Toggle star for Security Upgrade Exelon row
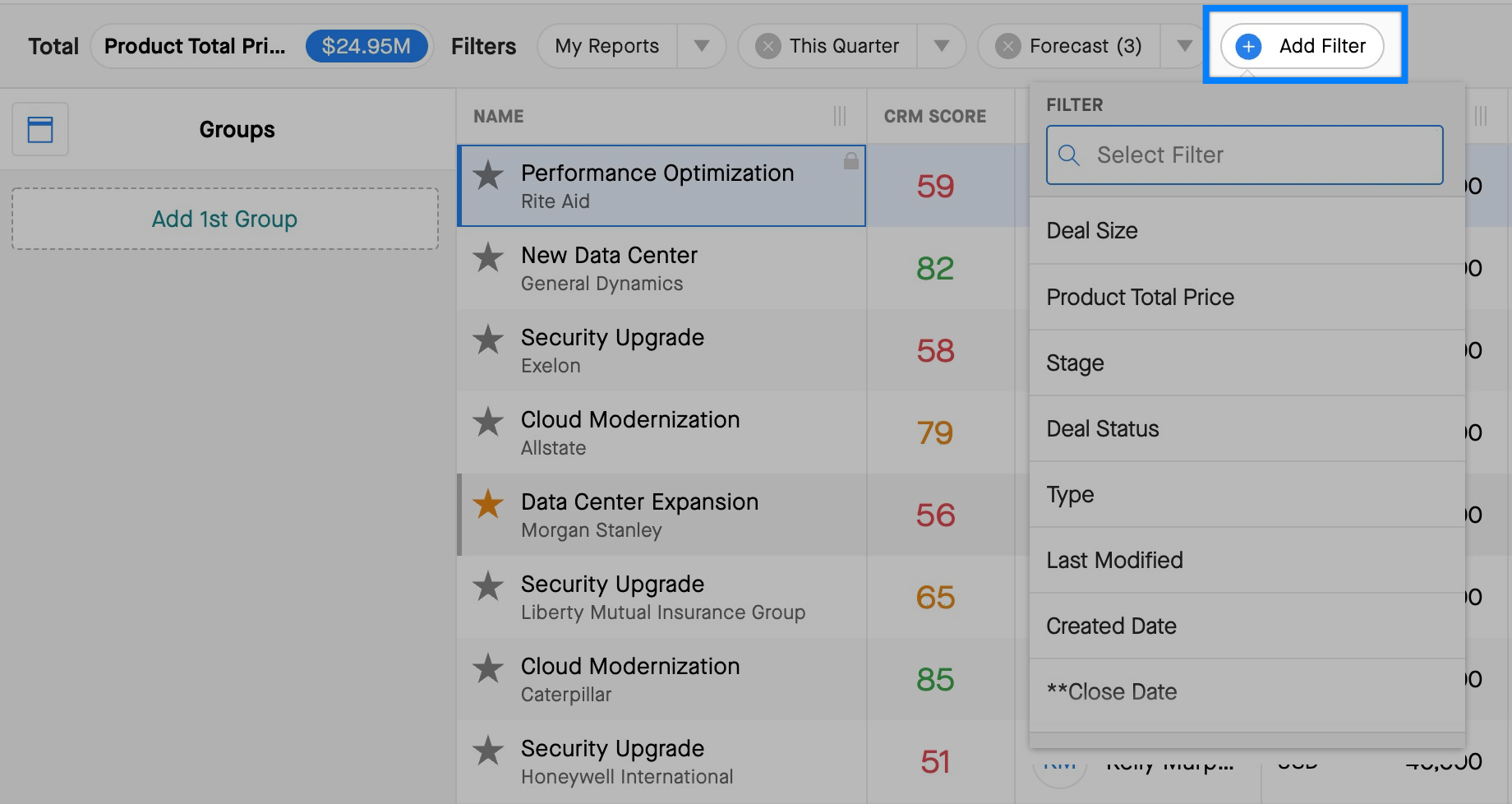The height and width of the screenshot is (804, 1512). pyautogui.click(x=488, y=339)
